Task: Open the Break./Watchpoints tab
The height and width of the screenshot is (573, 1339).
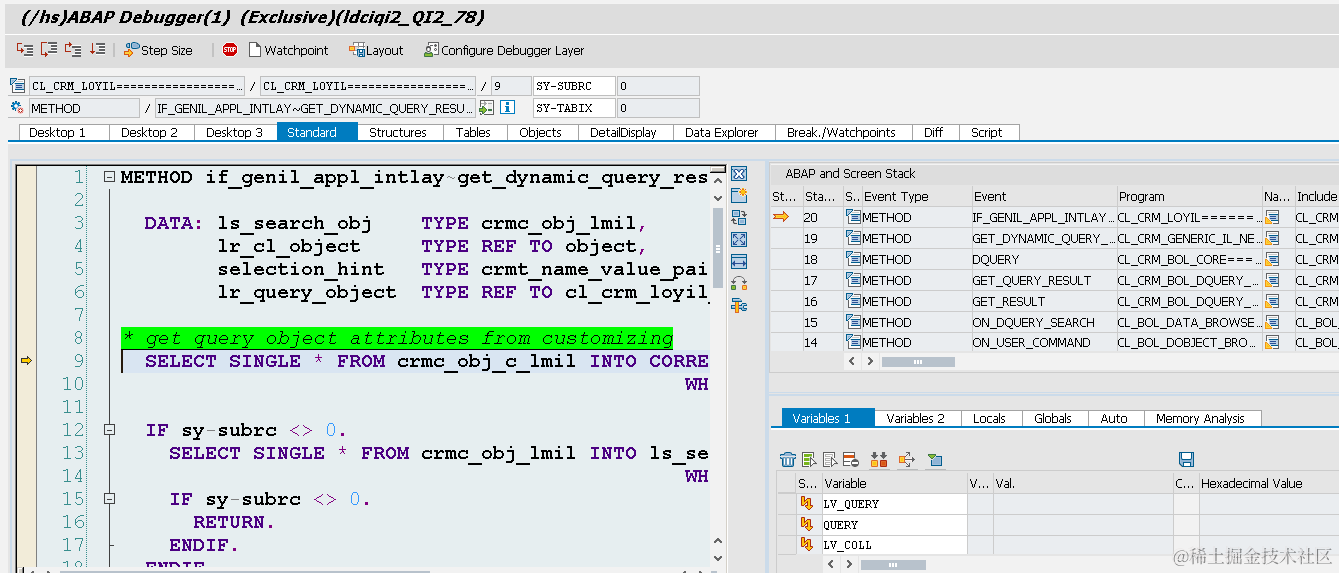Action: point(841,132)
